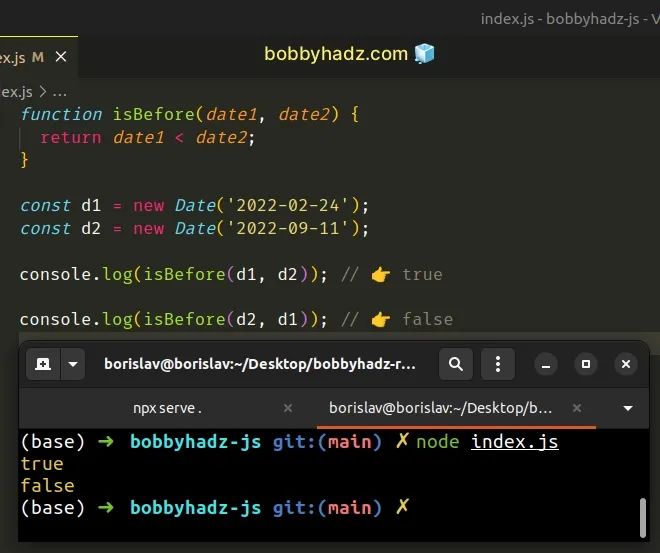The width and height of the screenshot is (660, 553).
Task: Click breadcrumb ellipsis after ex.js
Action: [59, 92]
